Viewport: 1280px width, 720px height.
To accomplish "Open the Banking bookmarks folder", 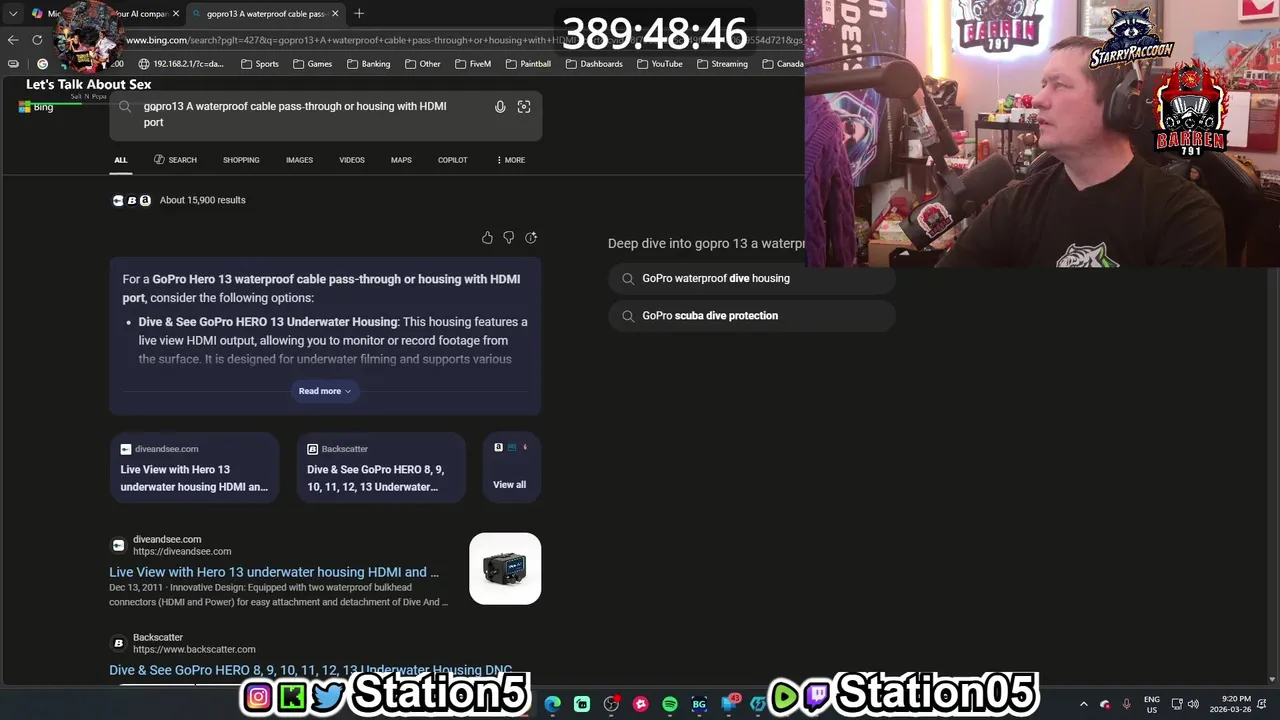I will click(369, 64).
